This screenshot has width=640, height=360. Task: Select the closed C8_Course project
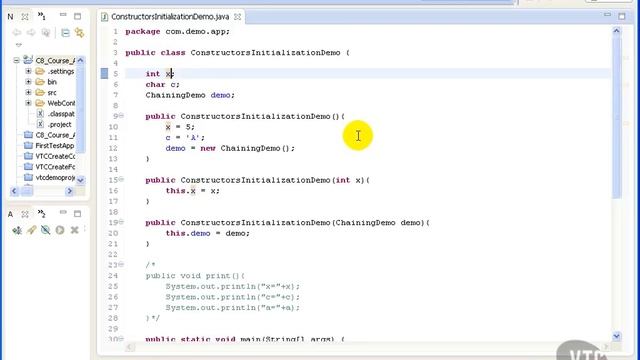(49, 135)
